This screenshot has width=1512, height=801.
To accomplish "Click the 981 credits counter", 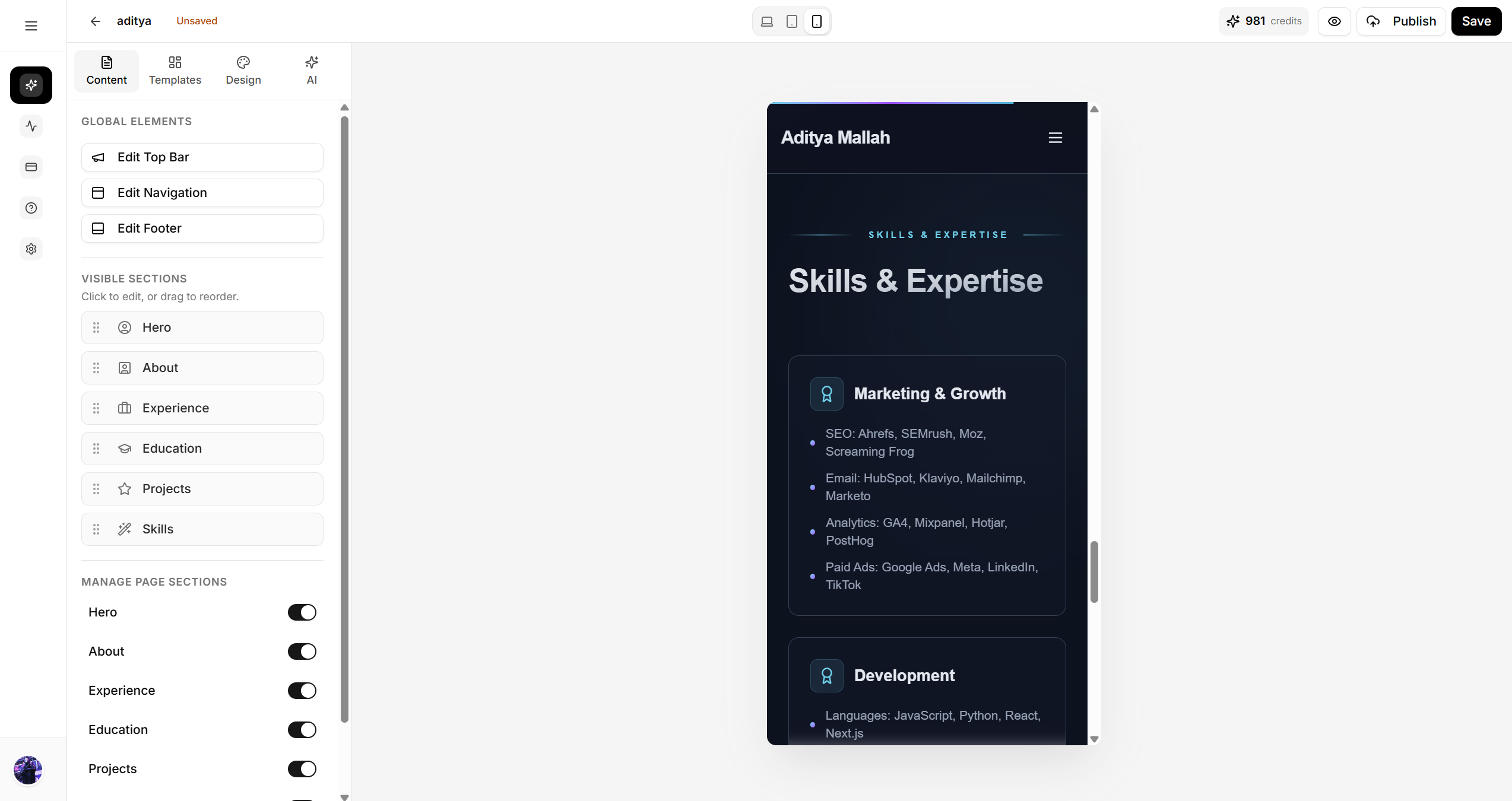I will [x=1263, y=21].
